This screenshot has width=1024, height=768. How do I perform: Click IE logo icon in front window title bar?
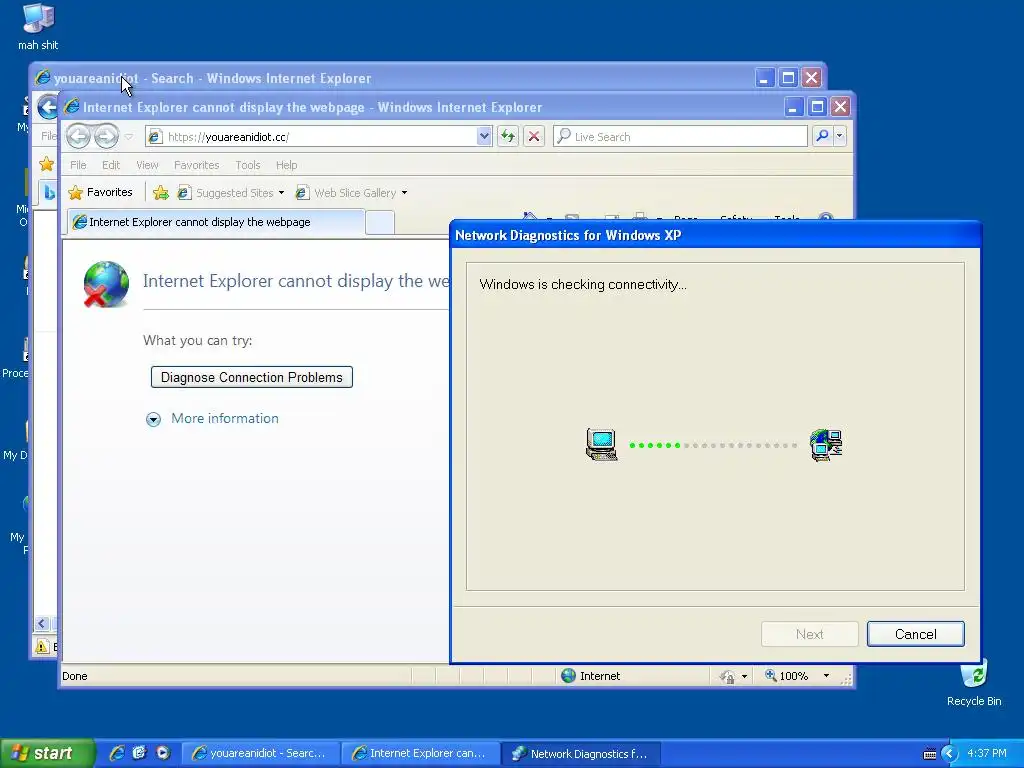[71, 106]
